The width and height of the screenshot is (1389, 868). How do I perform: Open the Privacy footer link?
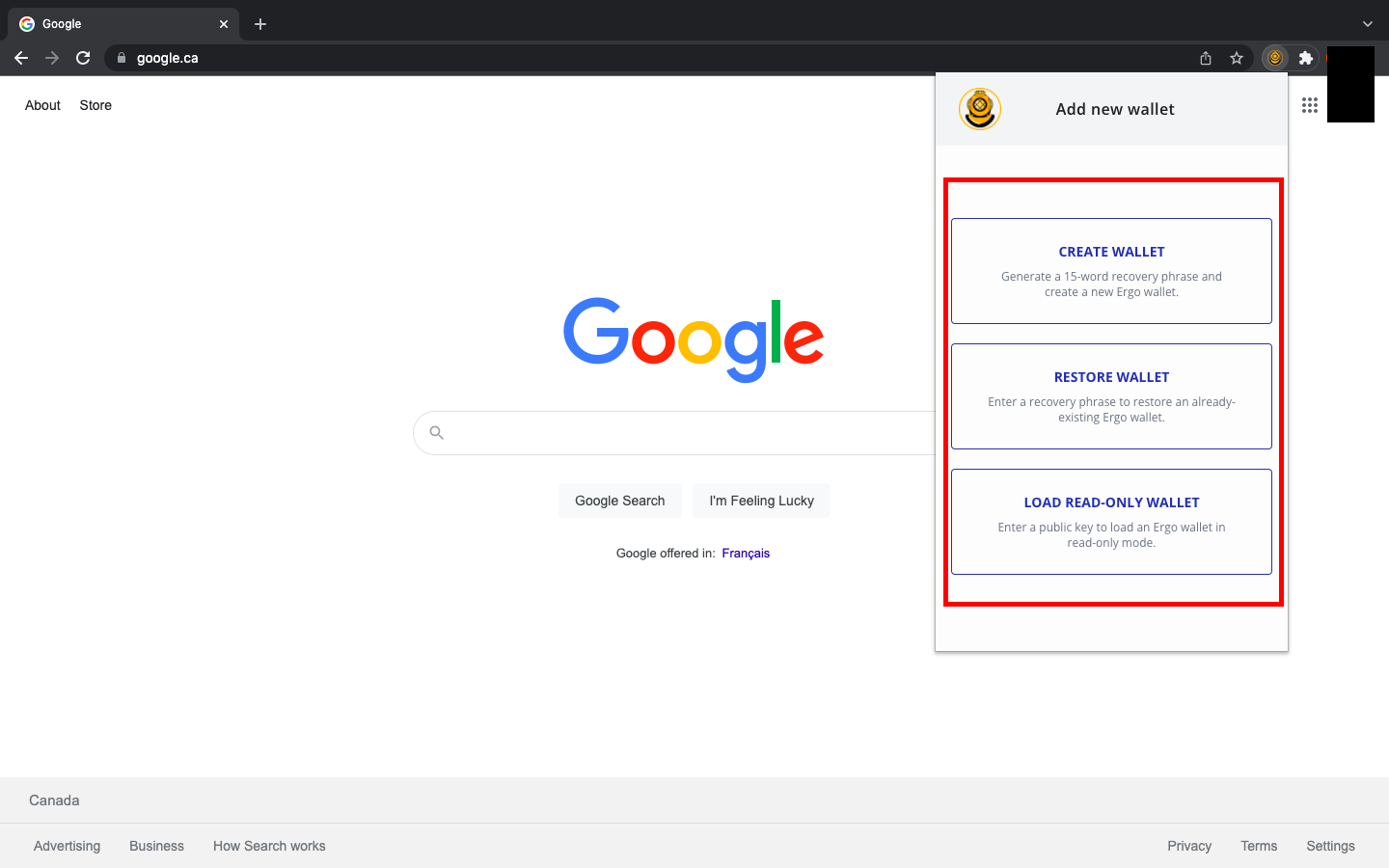(x=1189, y=846)
